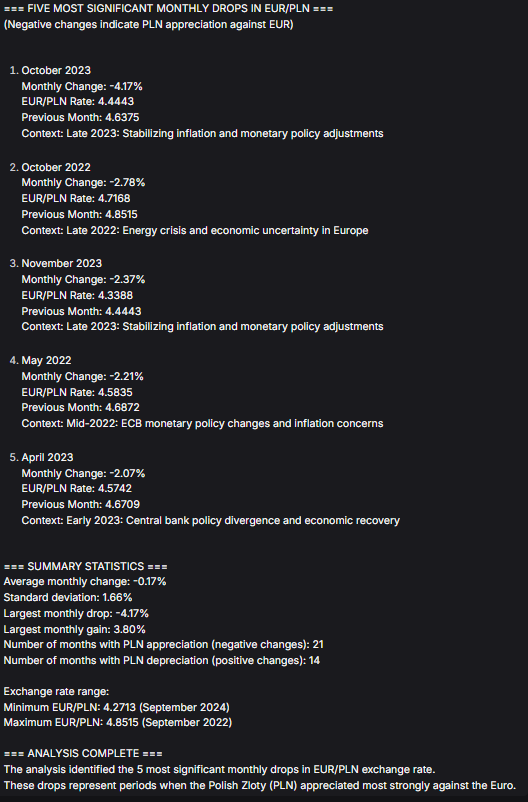Click the 'Maximum EUR/PLN: 4.8515' line

pyautogui.click(x=118, y=723)
